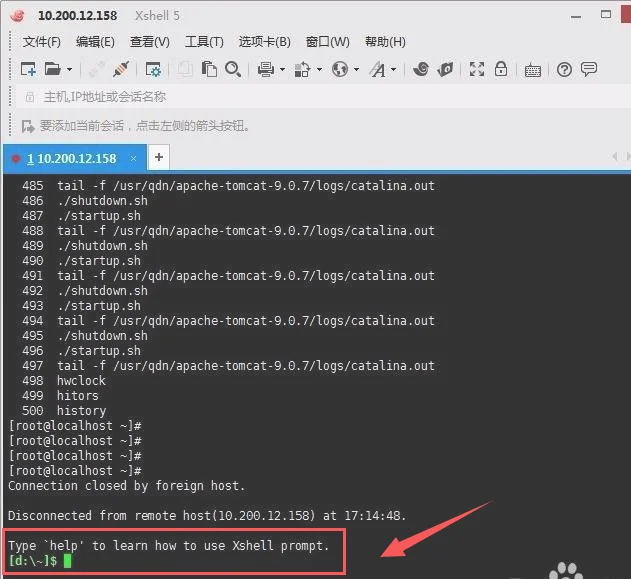Click the local prompt [d:\~]$ cursor

pos(67,560)
